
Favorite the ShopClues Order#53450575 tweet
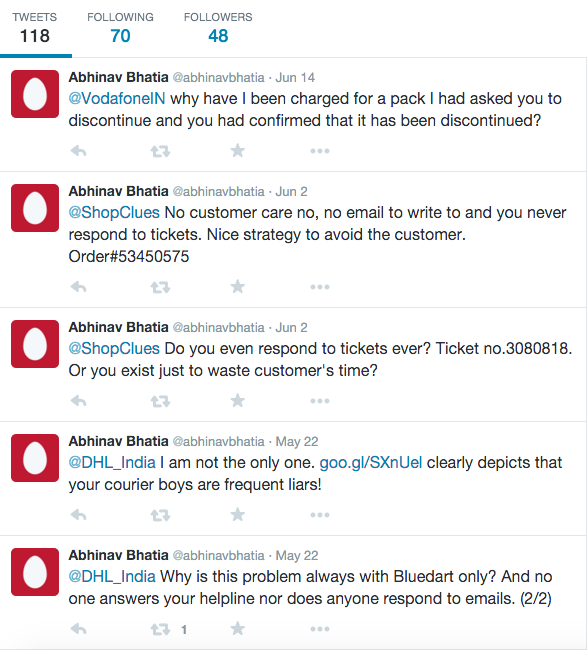click(238, 286)
